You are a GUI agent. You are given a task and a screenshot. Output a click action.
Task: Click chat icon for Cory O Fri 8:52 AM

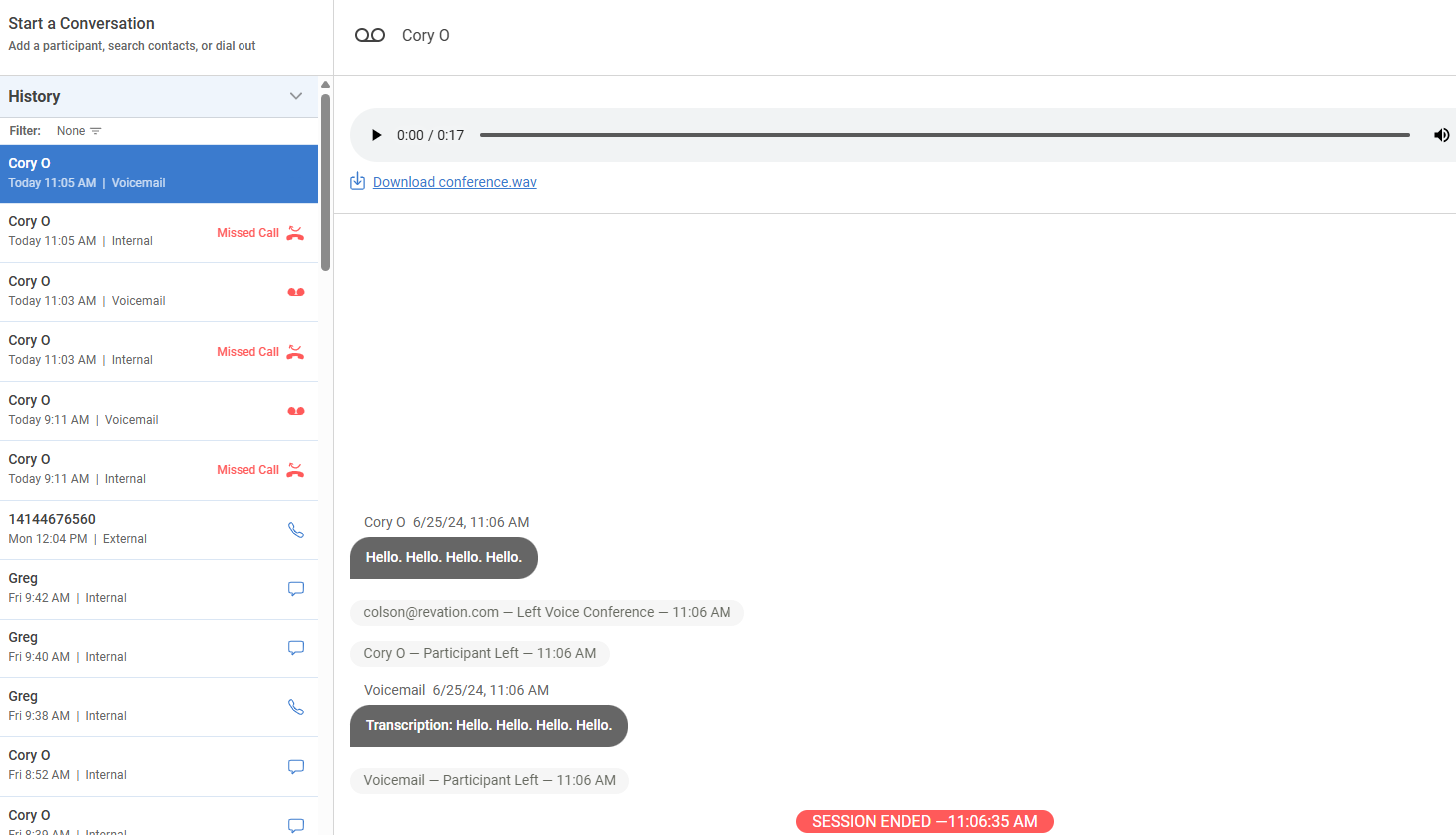(x=296, y=766)
